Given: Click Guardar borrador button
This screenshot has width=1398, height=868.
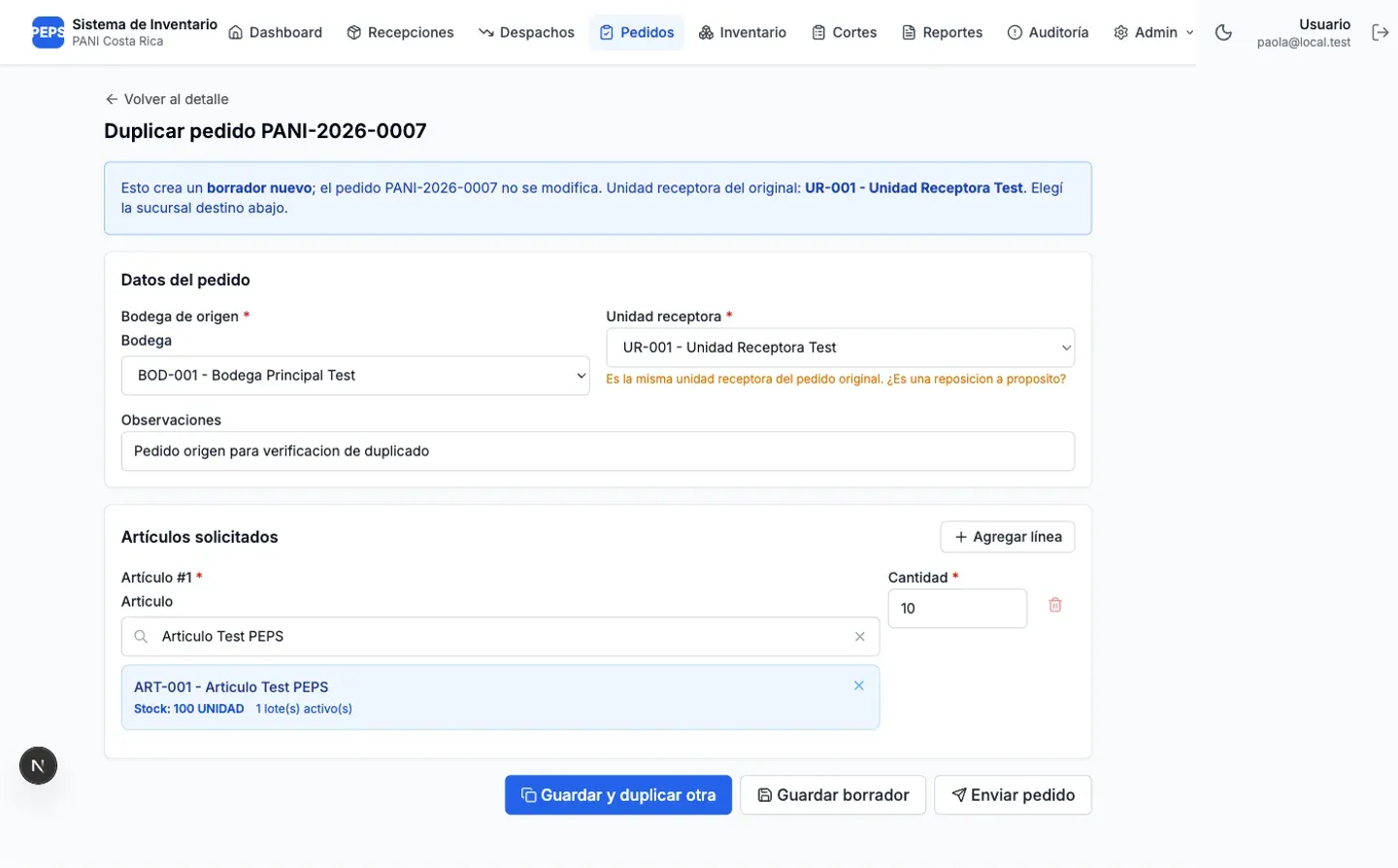Looking at the screenshot, I should [833, 795].
